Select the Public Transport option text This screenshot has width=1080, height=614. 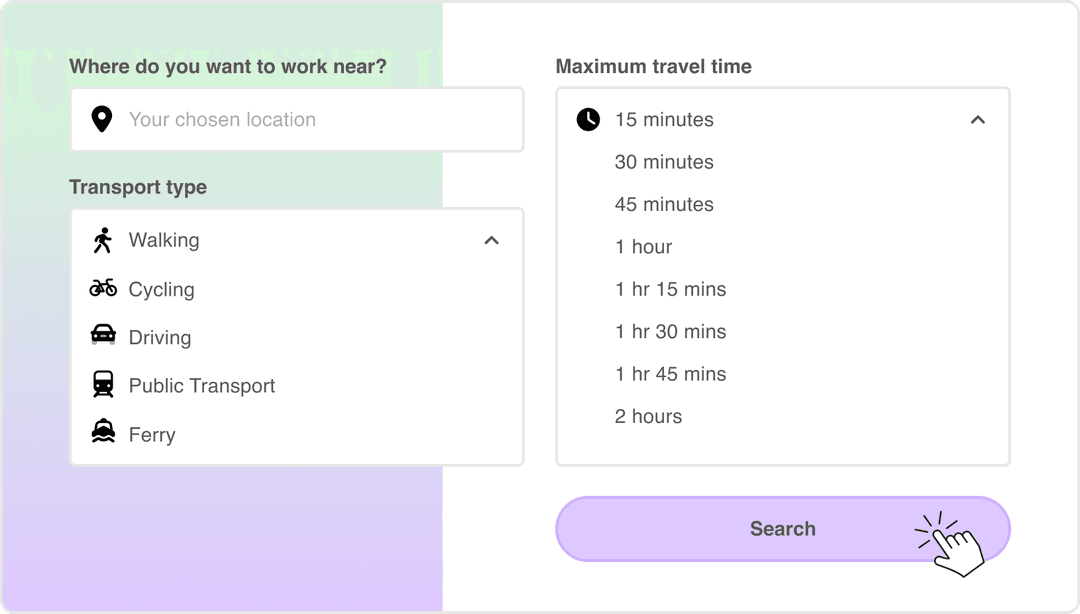201,385
